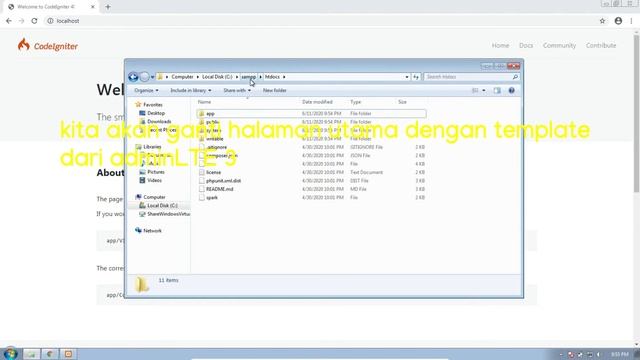Open Contribute link on CodeIgniter page
Image resolution: width=640 pixels, height=360 pixels.
[601, 45]
